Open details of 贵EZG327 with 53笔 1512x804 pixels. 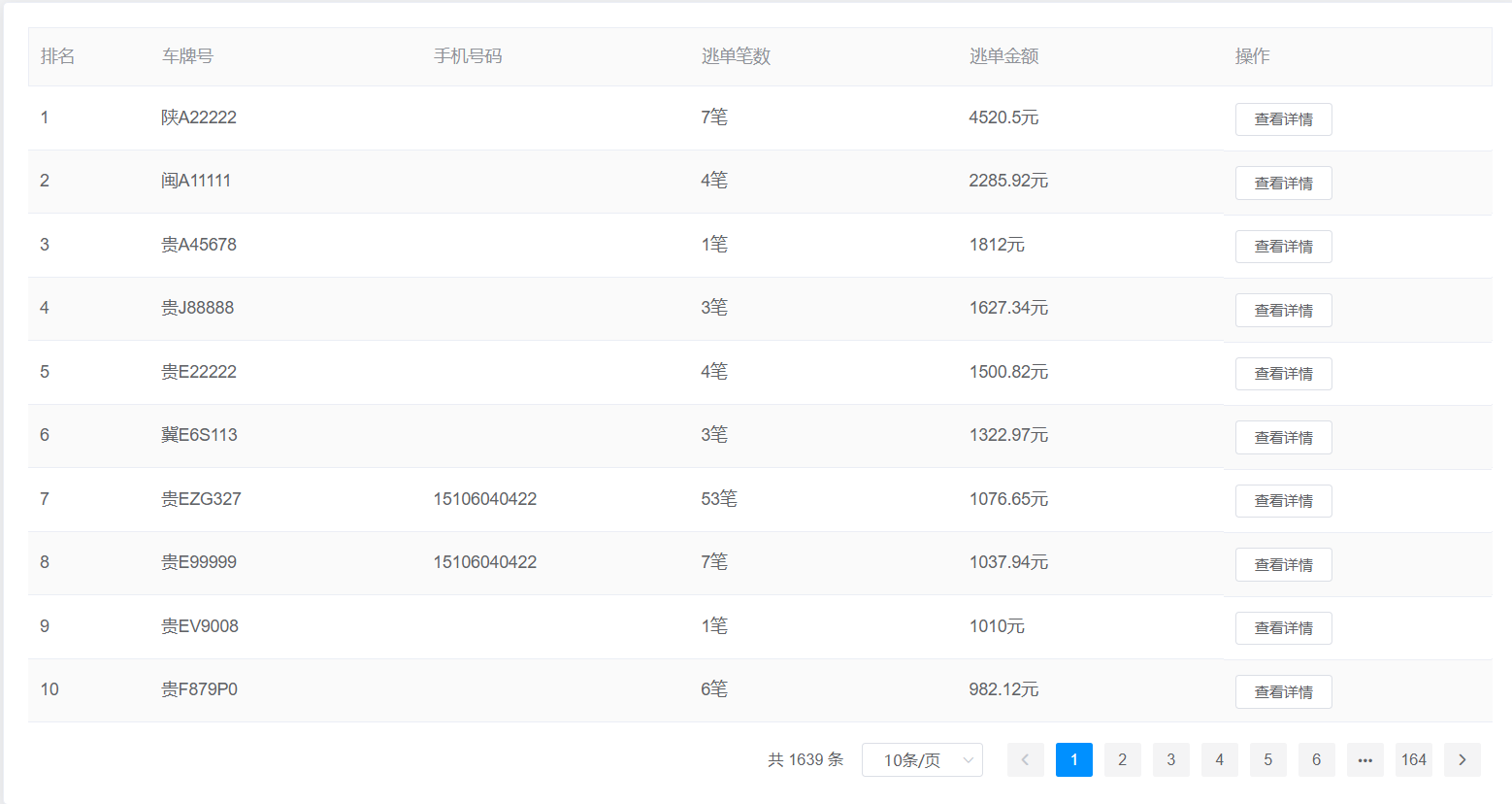point(1283,501)
